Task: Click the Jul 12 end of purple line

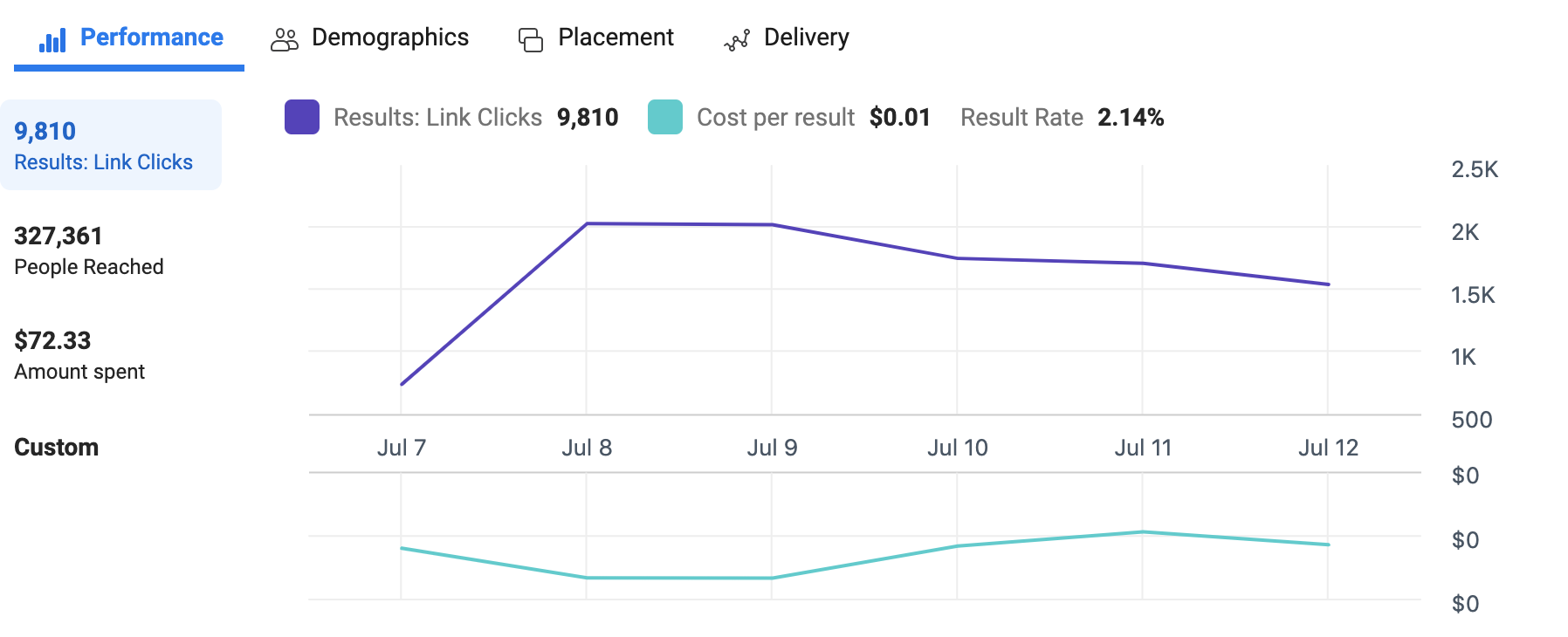Action: coord(1328,284)
